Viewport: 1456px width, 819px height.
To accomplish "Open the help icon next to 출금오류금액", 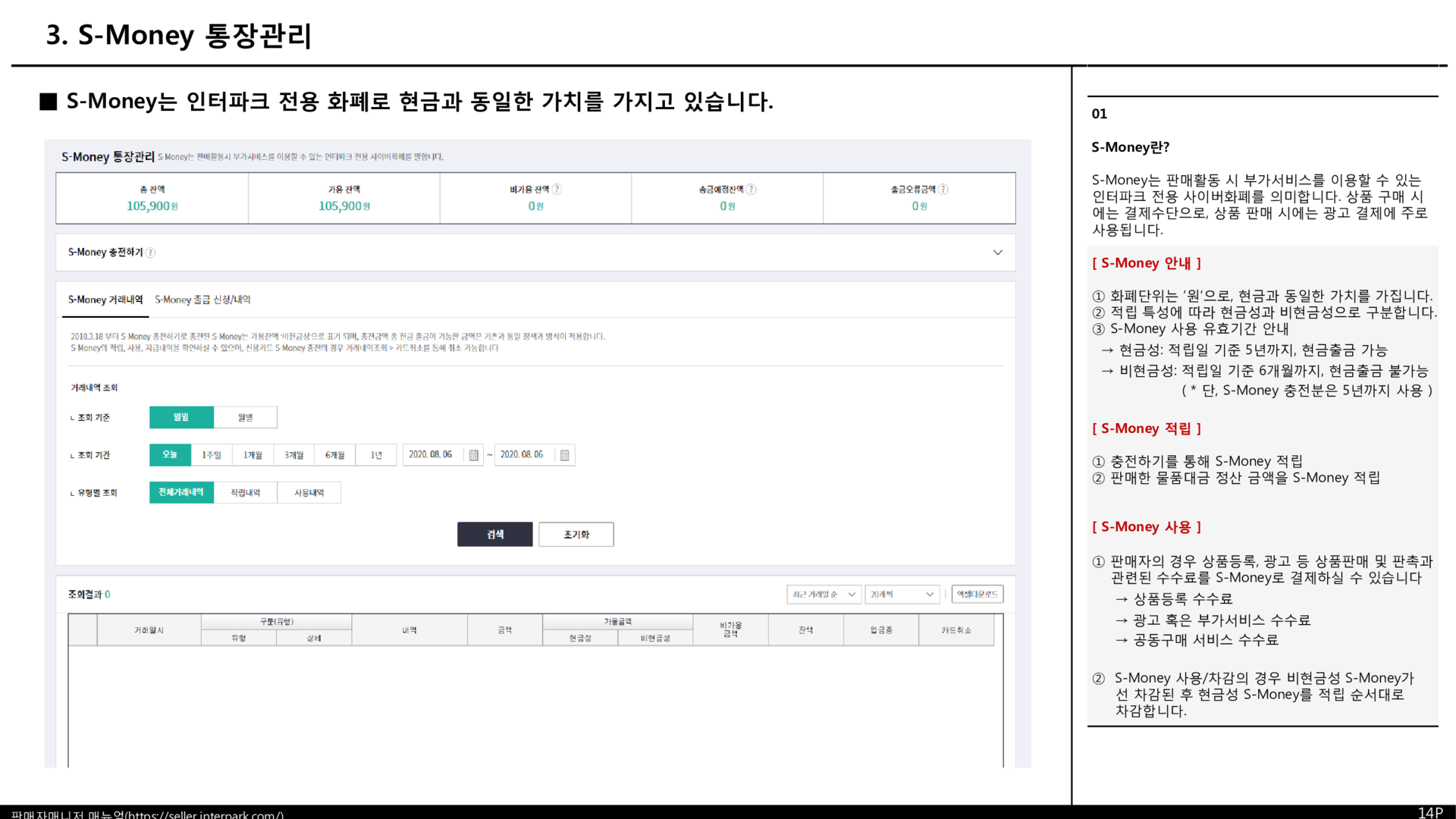I will tap(943, 190).
